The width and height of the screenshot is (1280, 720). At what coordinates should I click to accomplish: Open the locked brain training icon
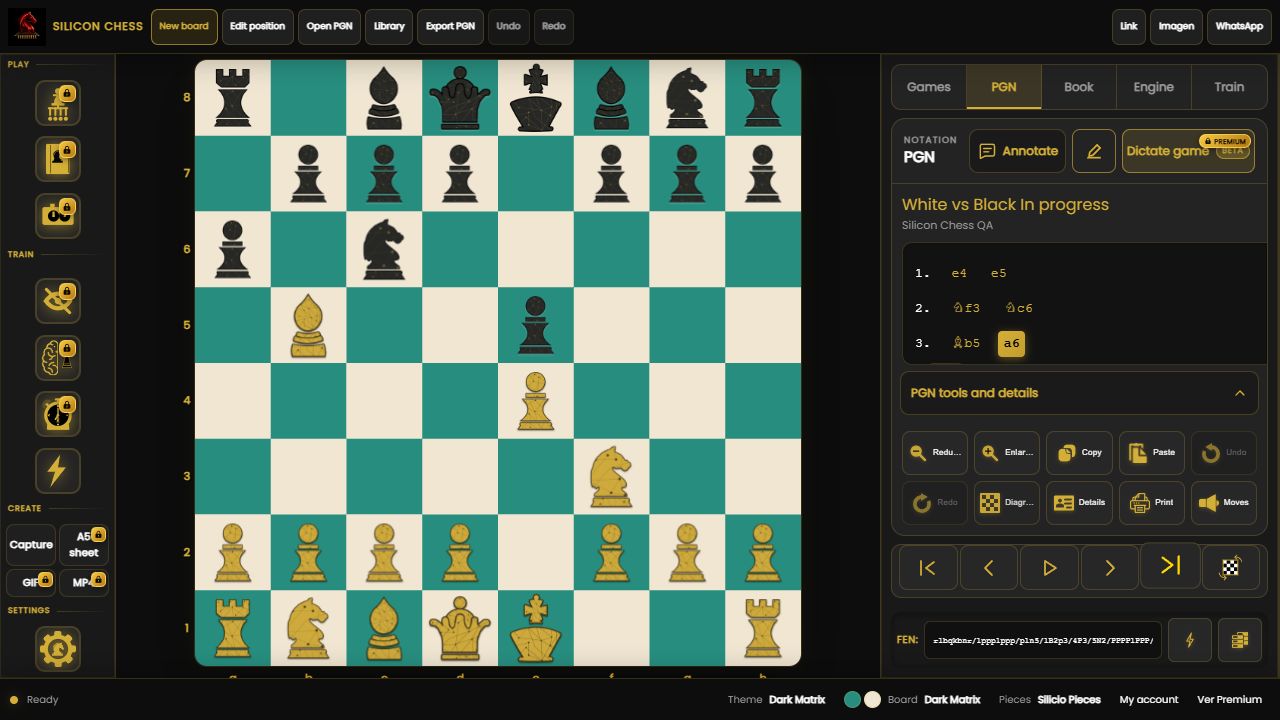[58, 357]
